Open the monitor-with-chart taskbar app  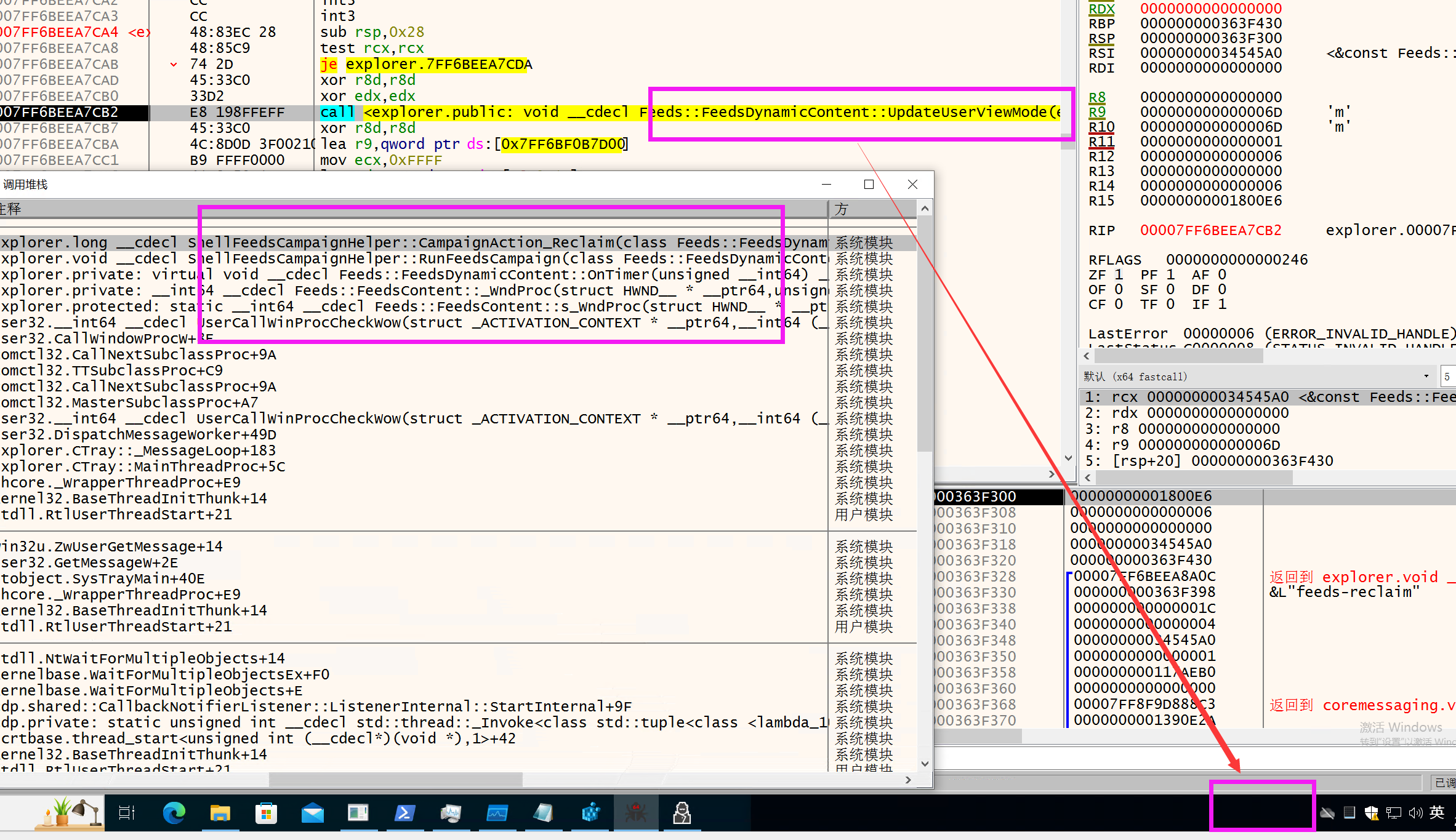[451, 814]
